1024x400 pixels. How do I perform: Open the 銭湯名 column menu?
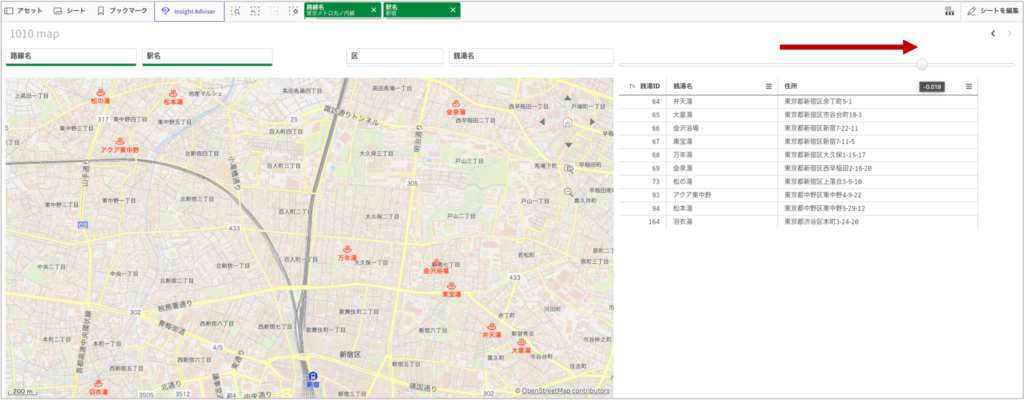pos(768,87)
